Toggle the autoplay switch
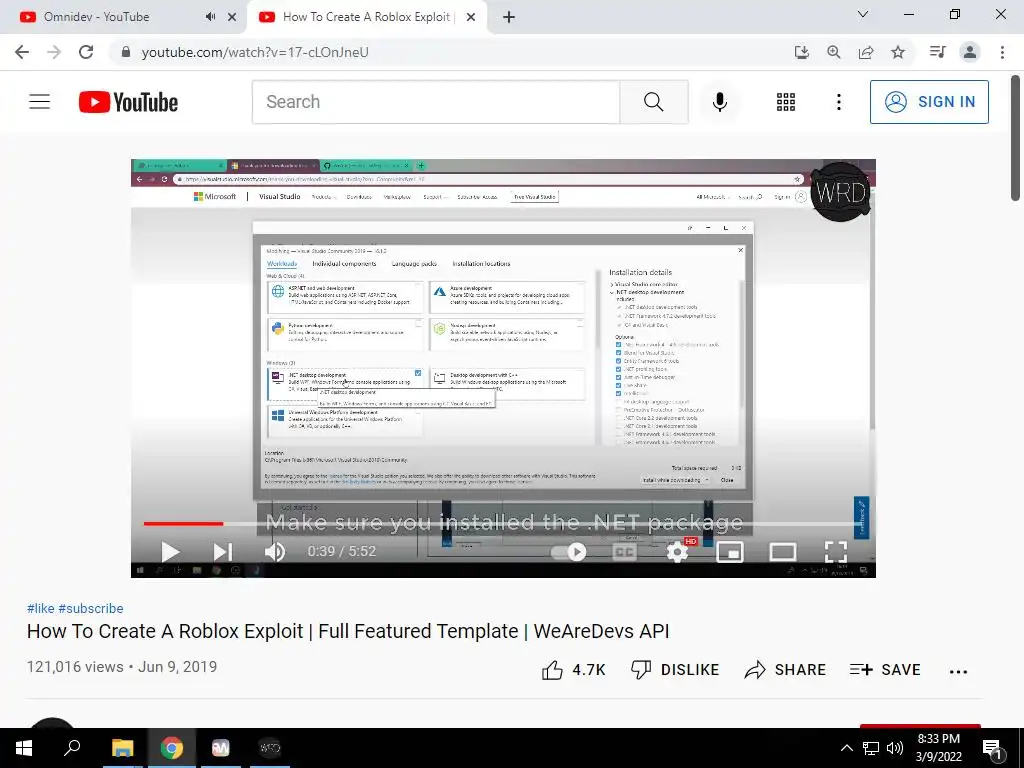Image resolution: width=1024 pixels, height=768 pixels. coord(569,552)
